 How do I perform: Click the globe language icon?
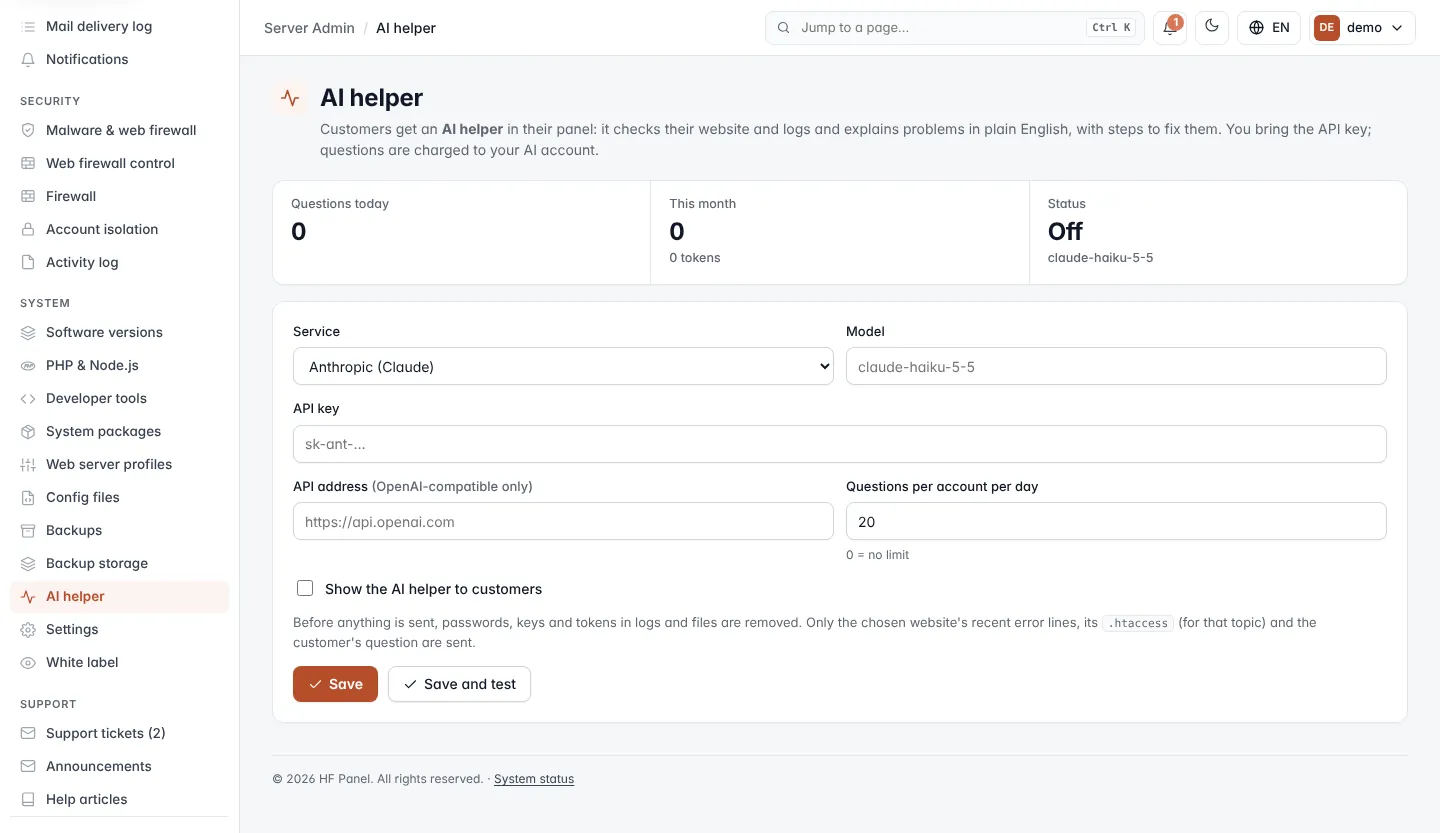point(1257,28)
